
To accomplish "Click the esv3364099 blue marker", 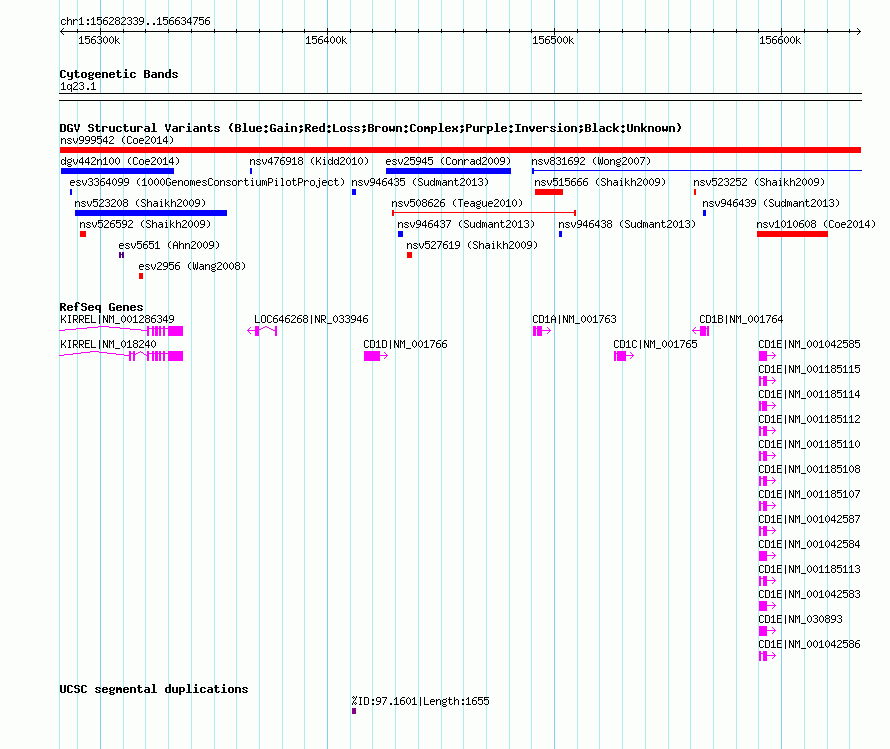I will tap(71, 192).
